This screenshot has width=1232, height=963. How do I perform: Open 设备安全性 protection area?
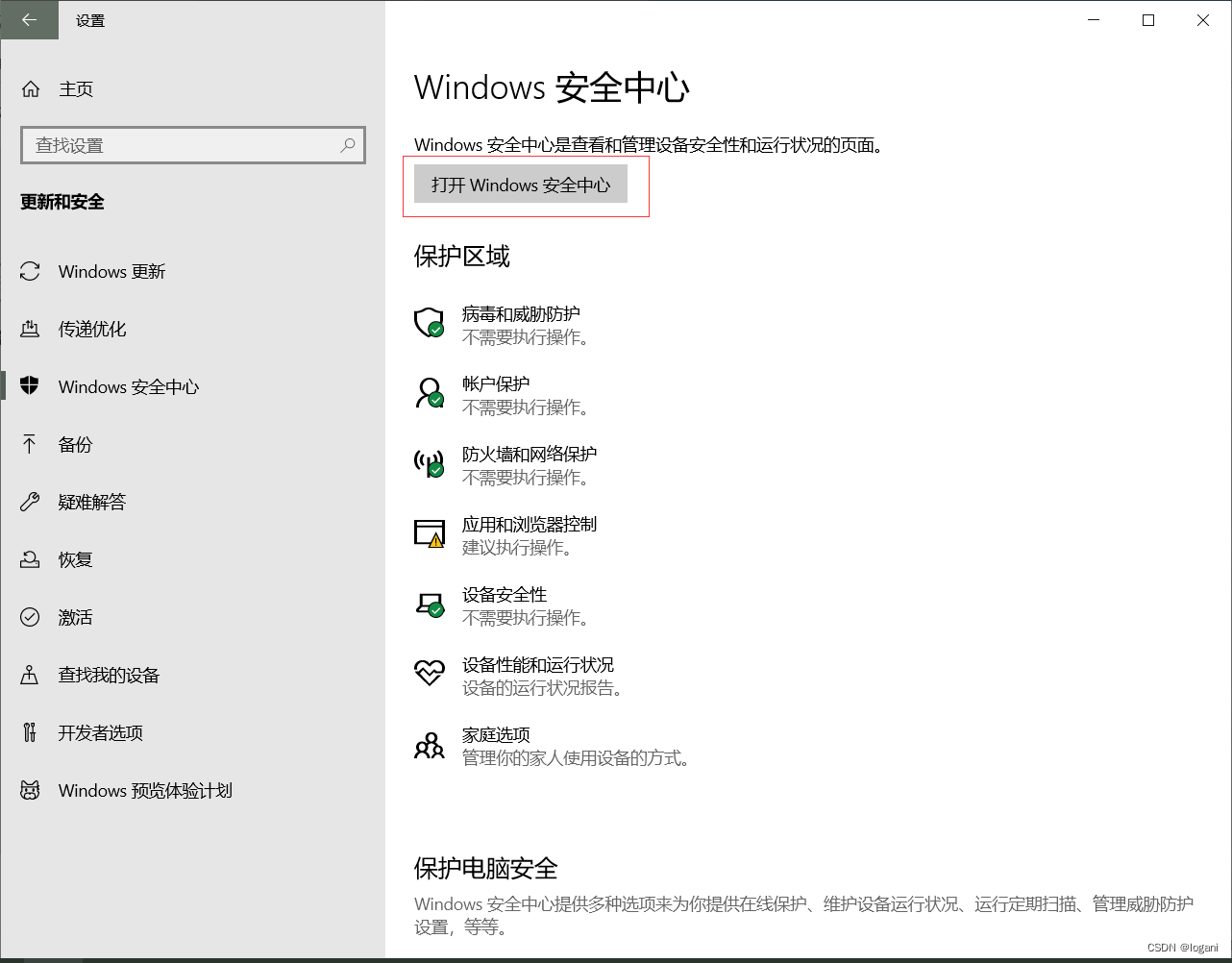(x=505, y=594)
